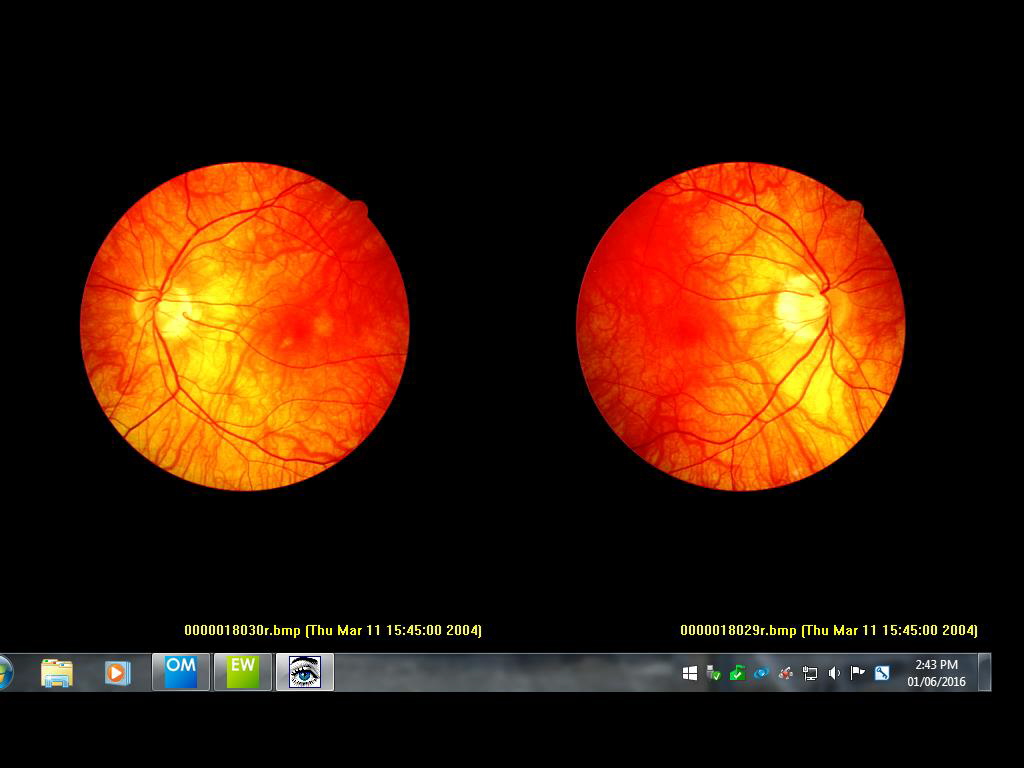Click the white Windows logo tray icon

click(690, 673)
